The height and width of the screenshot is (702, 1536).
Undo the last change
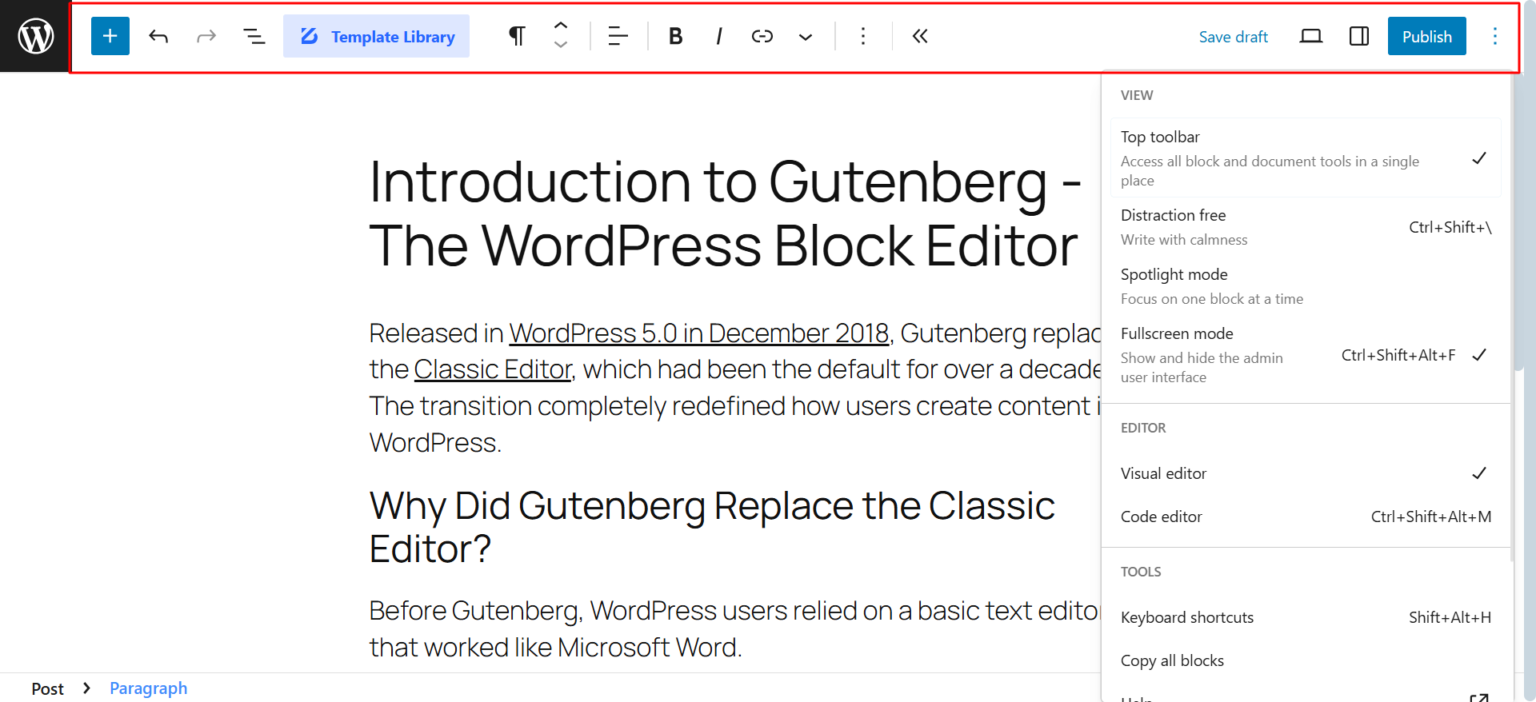click(x=158, y=35)
